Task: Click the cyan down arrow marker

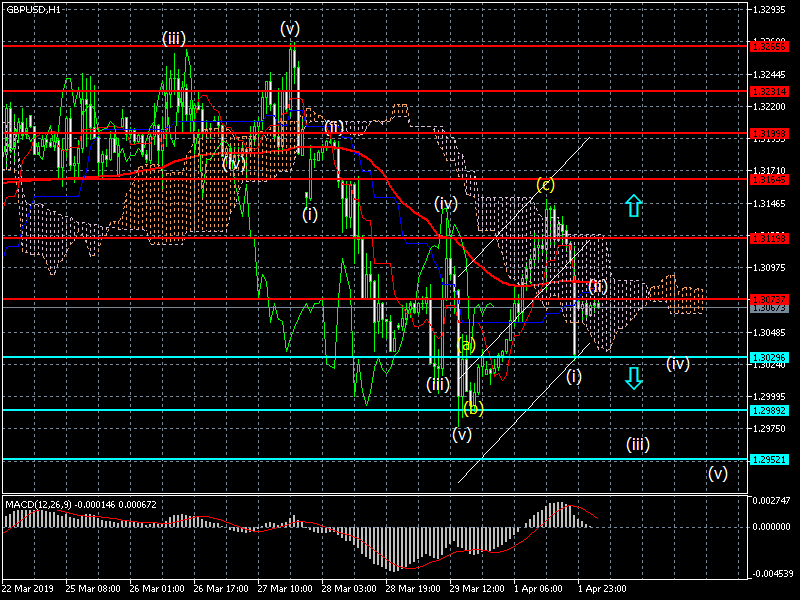Action: [x=633, y=377]
